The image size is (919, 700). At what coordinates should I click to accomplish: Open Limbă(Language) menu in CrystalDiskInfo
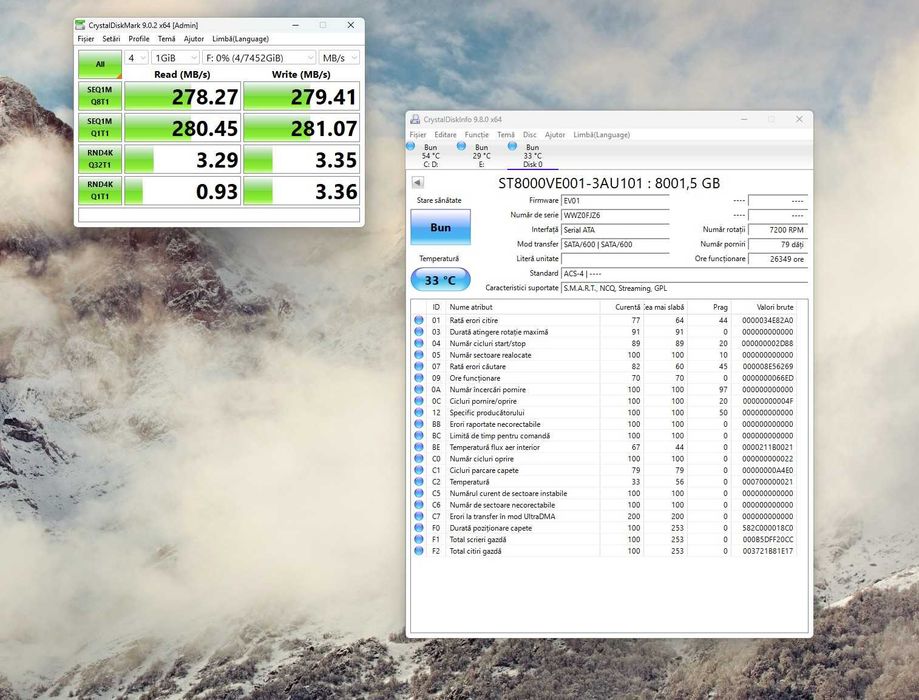coord(601,135)
